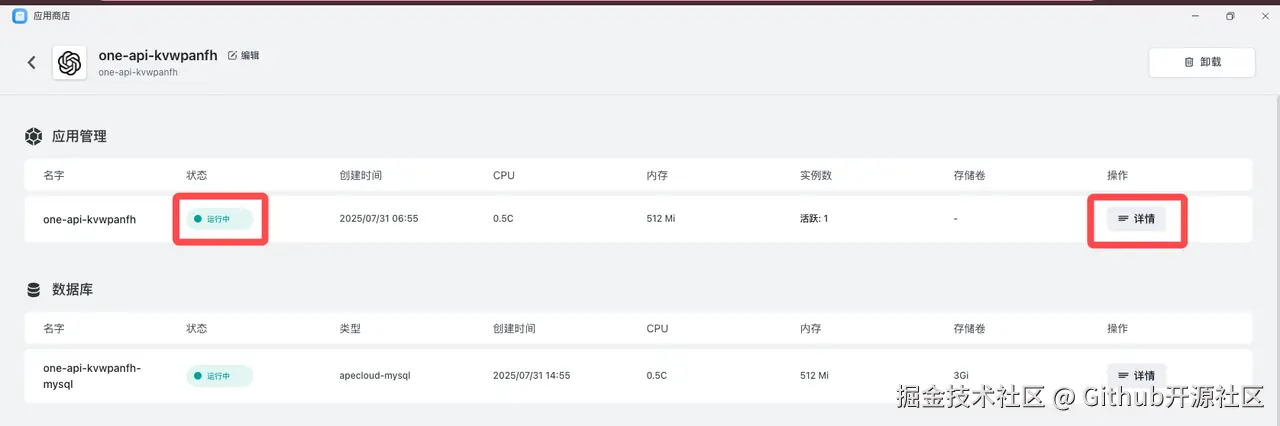
Task: Select the one-api-kvwpanfh-mysql database name
Action: (92, 376)
